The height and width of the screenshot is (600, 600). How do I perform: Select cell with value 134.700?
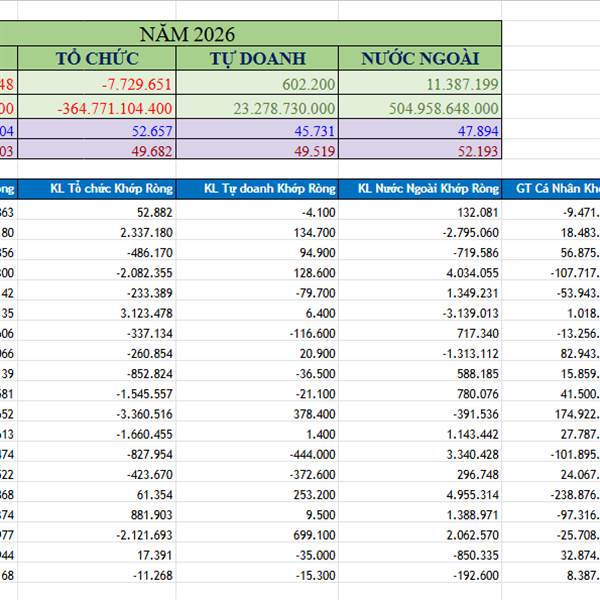click(x=257, y=232)
